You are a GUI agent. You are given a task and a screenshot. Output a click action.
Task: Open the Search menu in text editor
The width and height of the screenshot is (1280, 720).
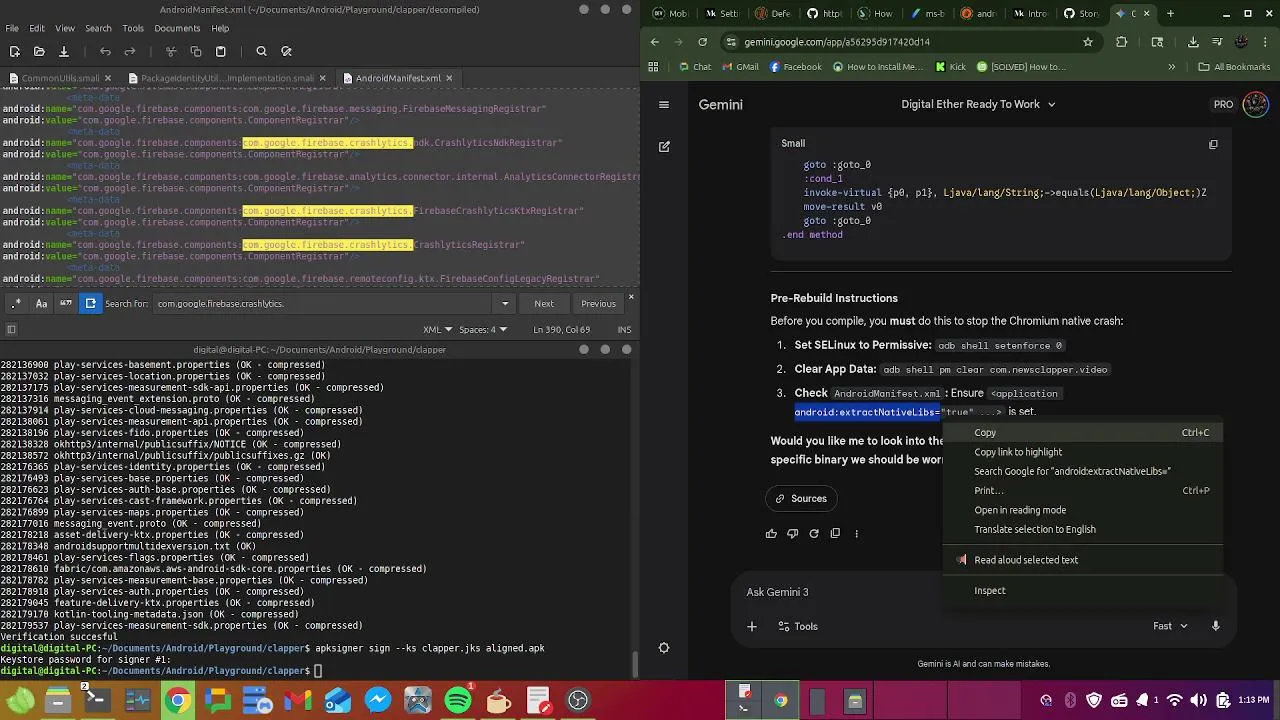pyautogui.click(x=98, y=28)
